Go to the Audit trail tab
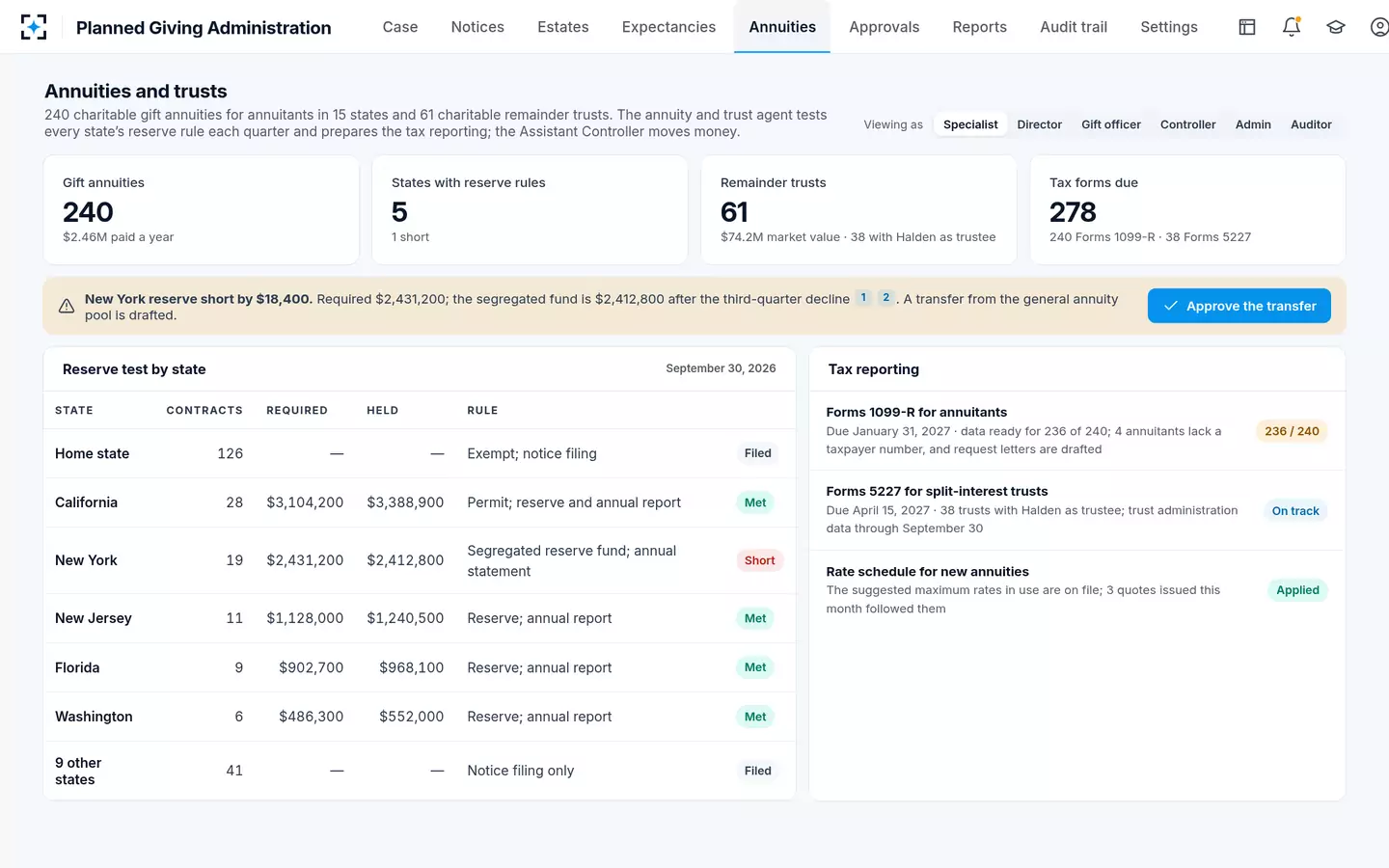Viewport: 1389px width, 868px height. pyautogui.click(x=1074, y=27)
